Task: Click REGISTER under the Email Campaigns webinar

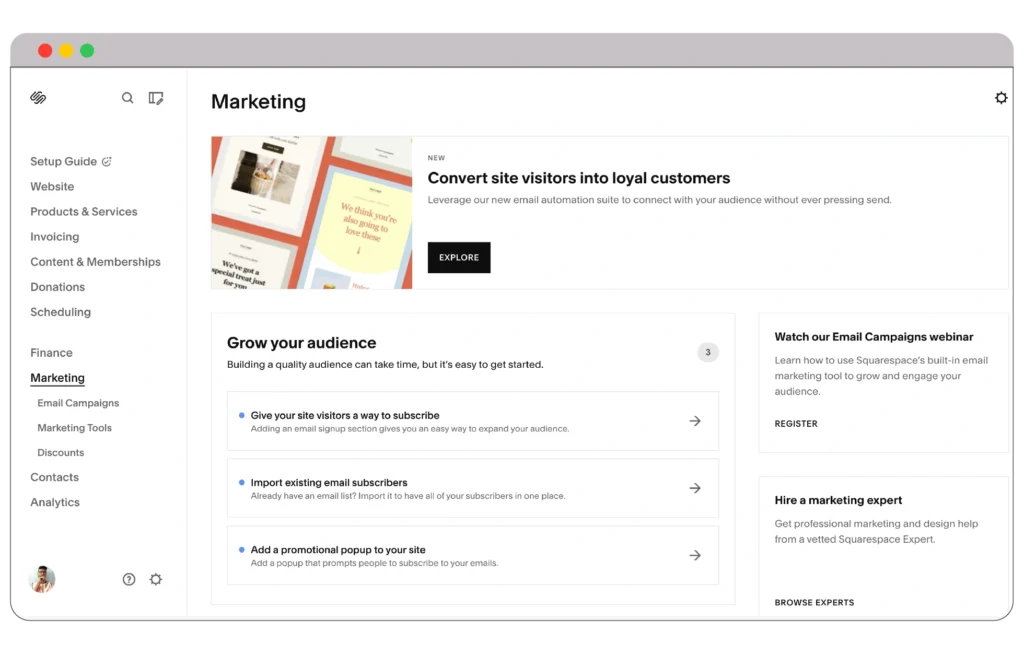Action: (796, 423)
